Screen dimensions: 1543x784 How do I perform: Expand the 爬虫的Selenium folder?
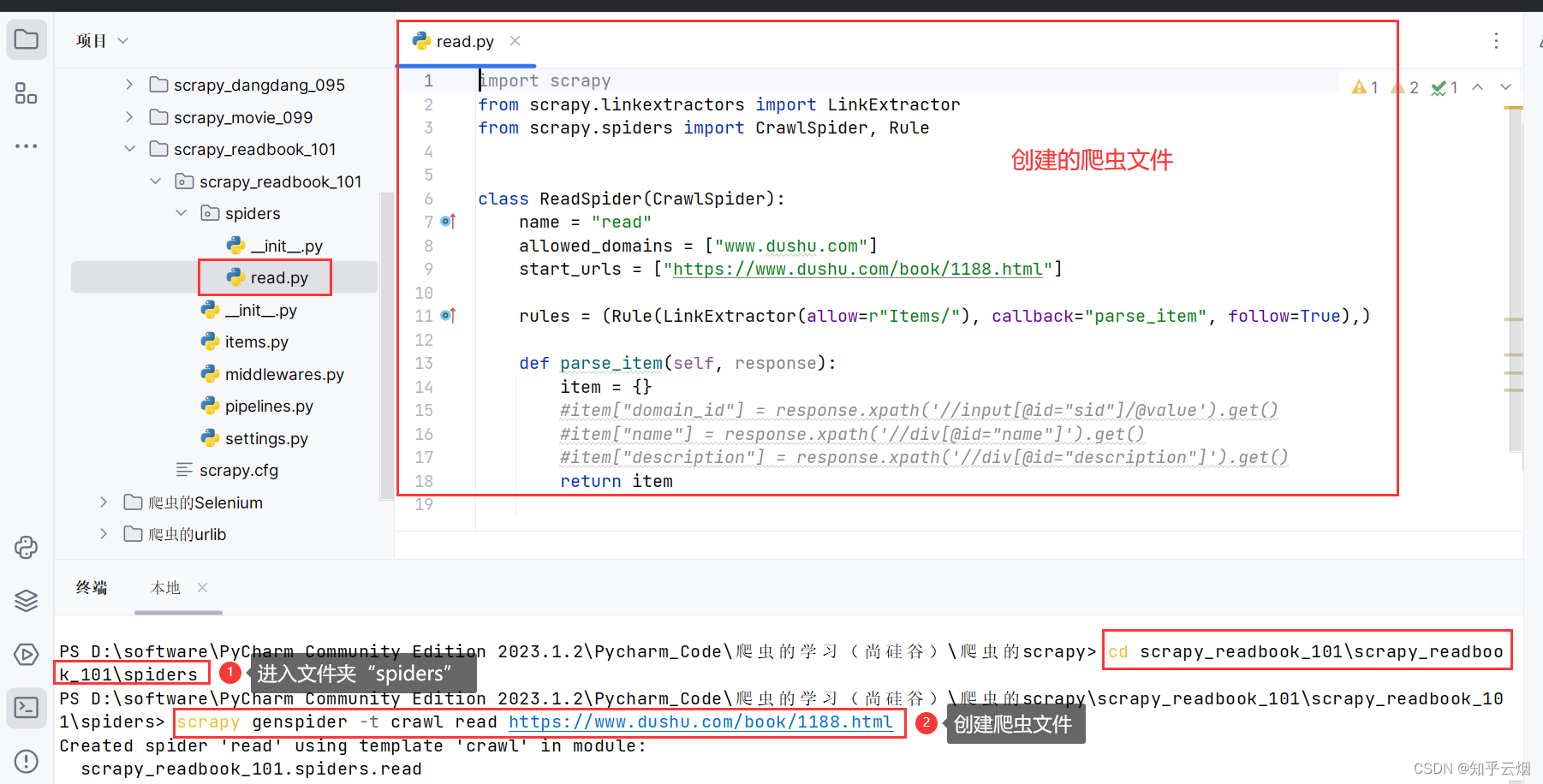(x=104, y=502)
